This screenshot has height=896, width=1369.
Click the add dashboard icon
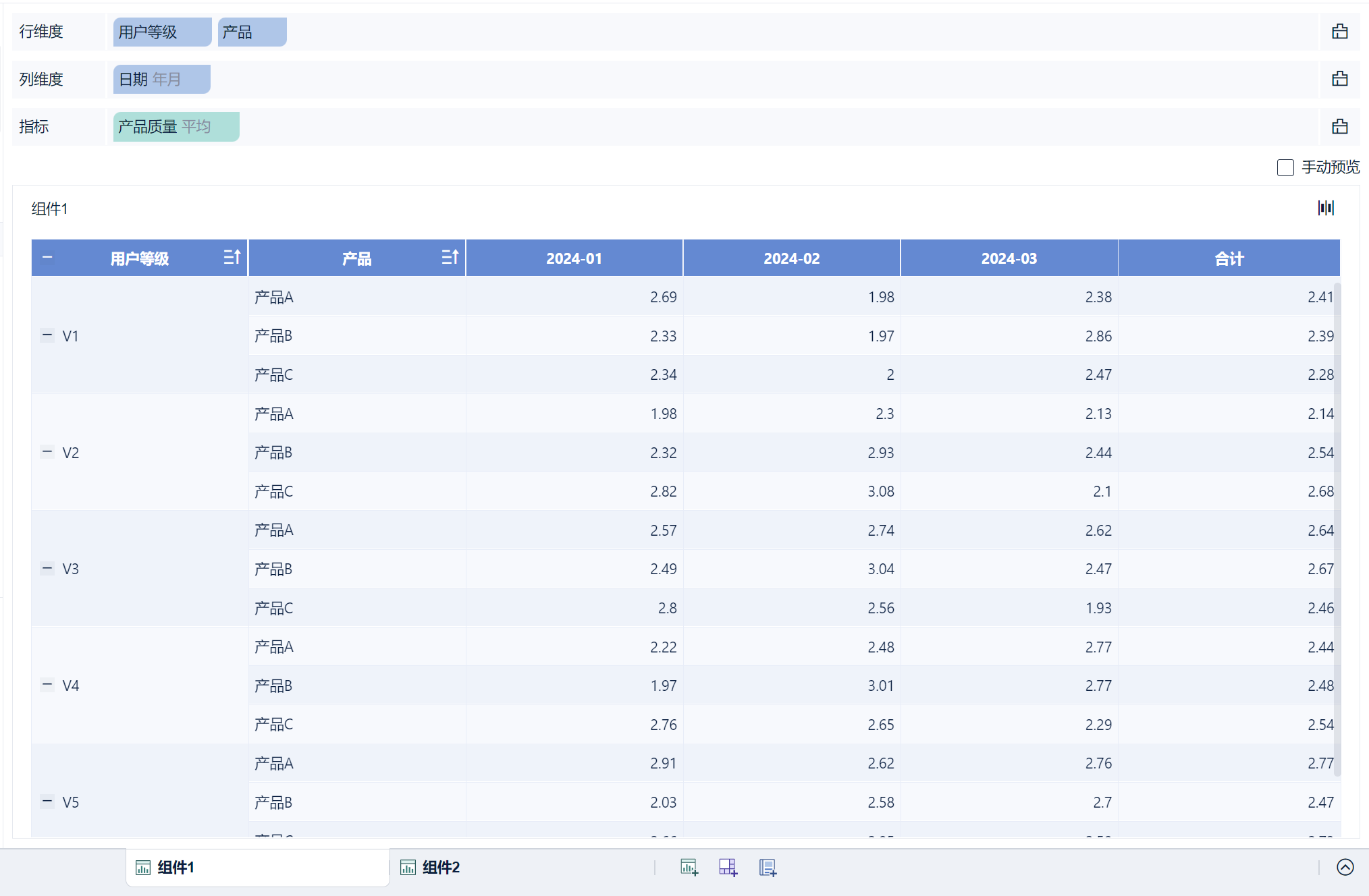coord(728,867)
